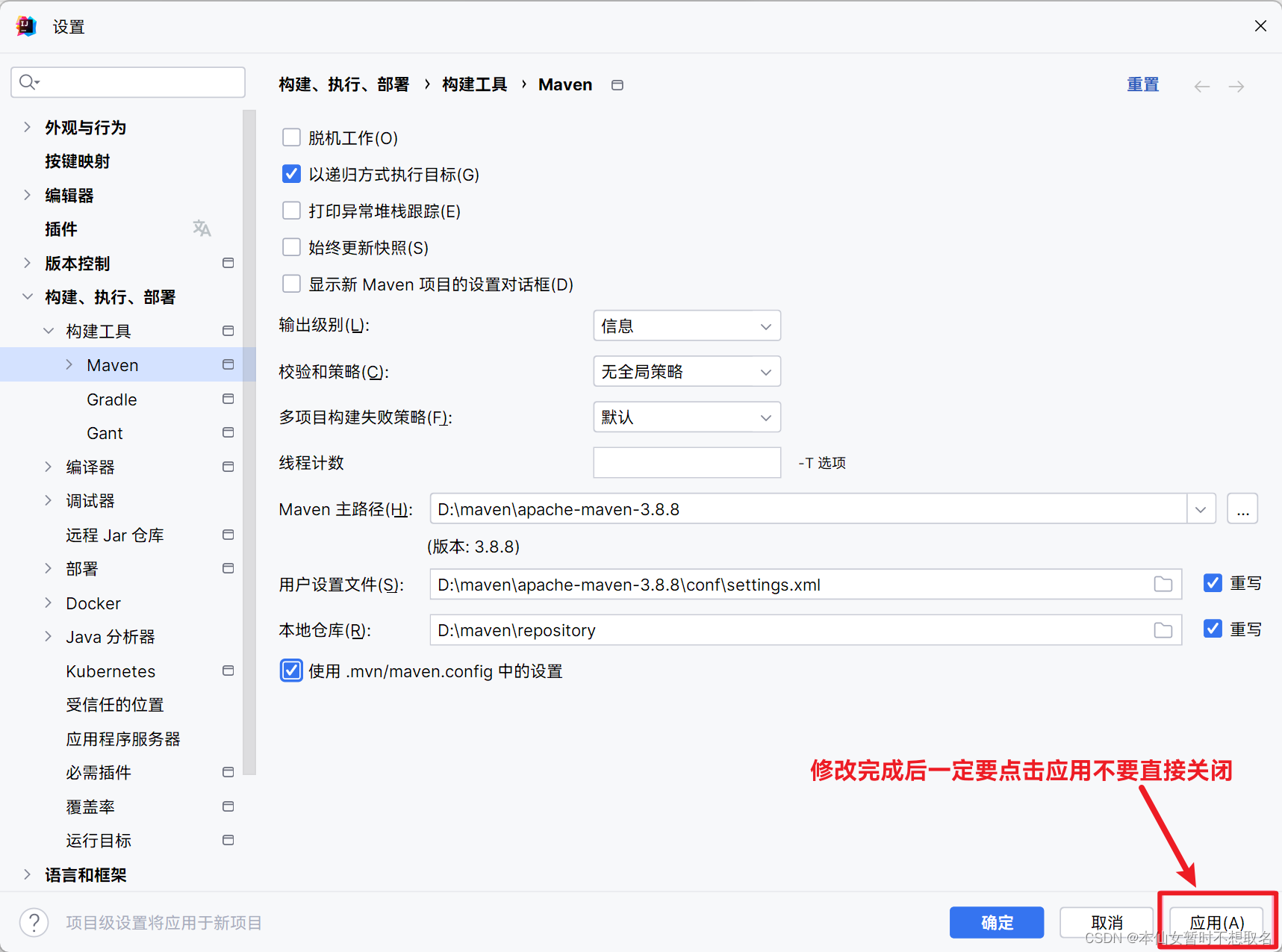Click the project-level icon beside 覆盖率
Viewport: 1282px width, 952px height.
(228, 806)
